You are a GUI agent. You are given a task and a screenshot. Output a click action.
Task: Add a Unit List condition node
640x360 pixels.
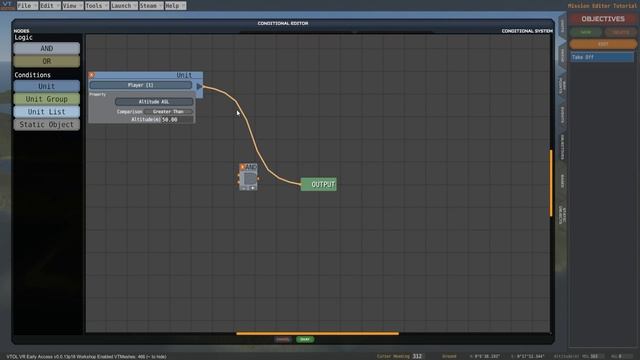[x=47, y=111]
